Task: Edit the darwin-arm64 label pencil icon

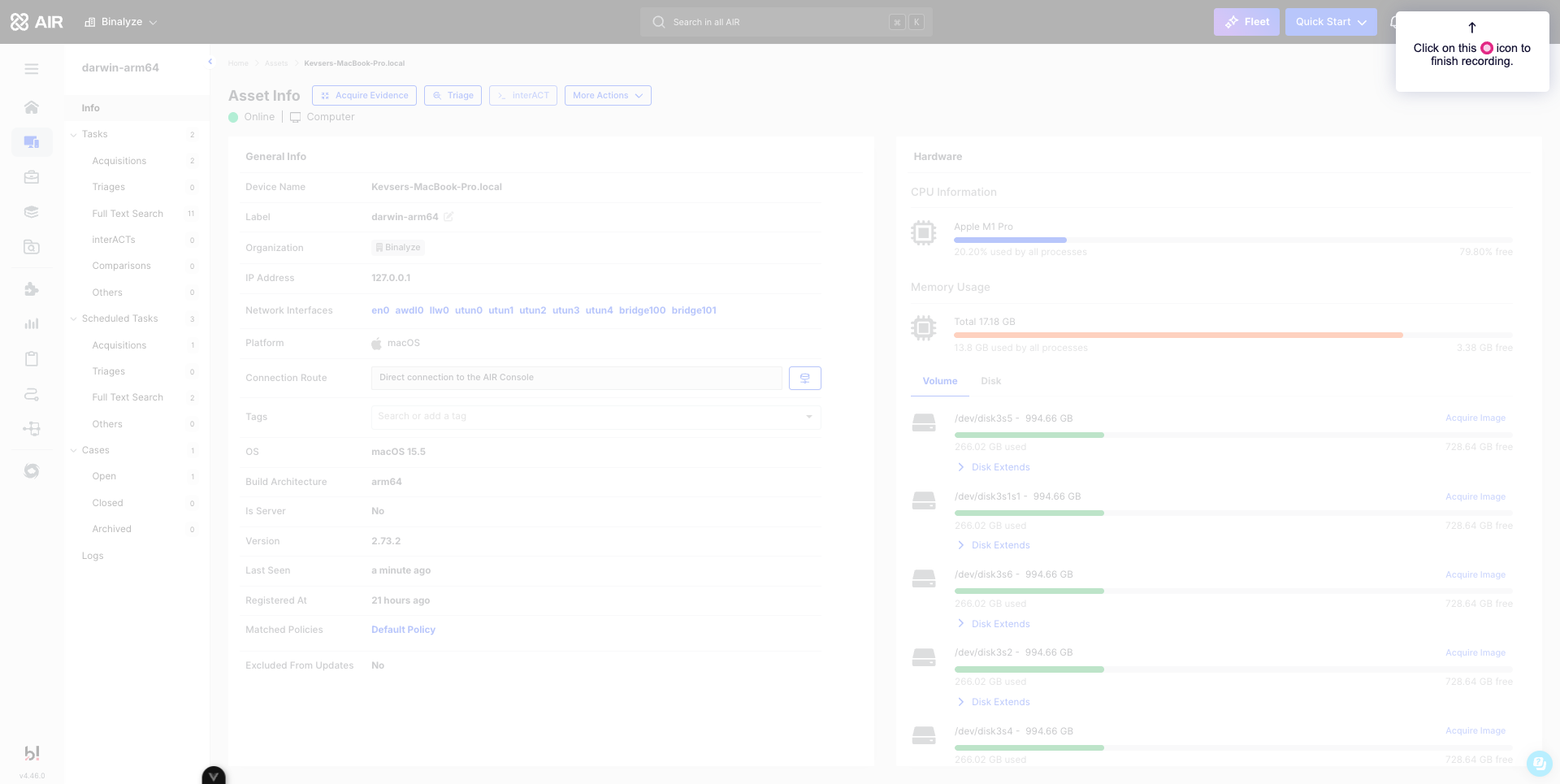Action: coord(448,217)
